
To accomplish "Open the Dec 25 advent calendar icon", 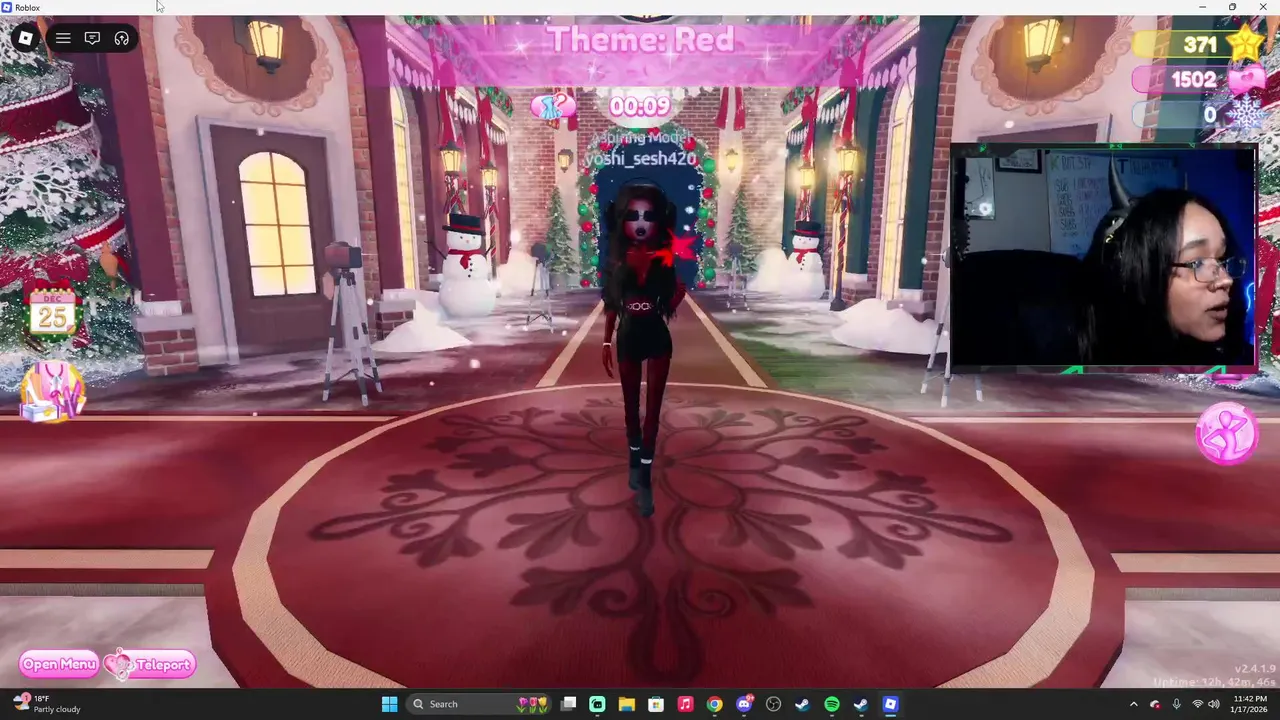I will pyautogui.click(x=52, y=313).
